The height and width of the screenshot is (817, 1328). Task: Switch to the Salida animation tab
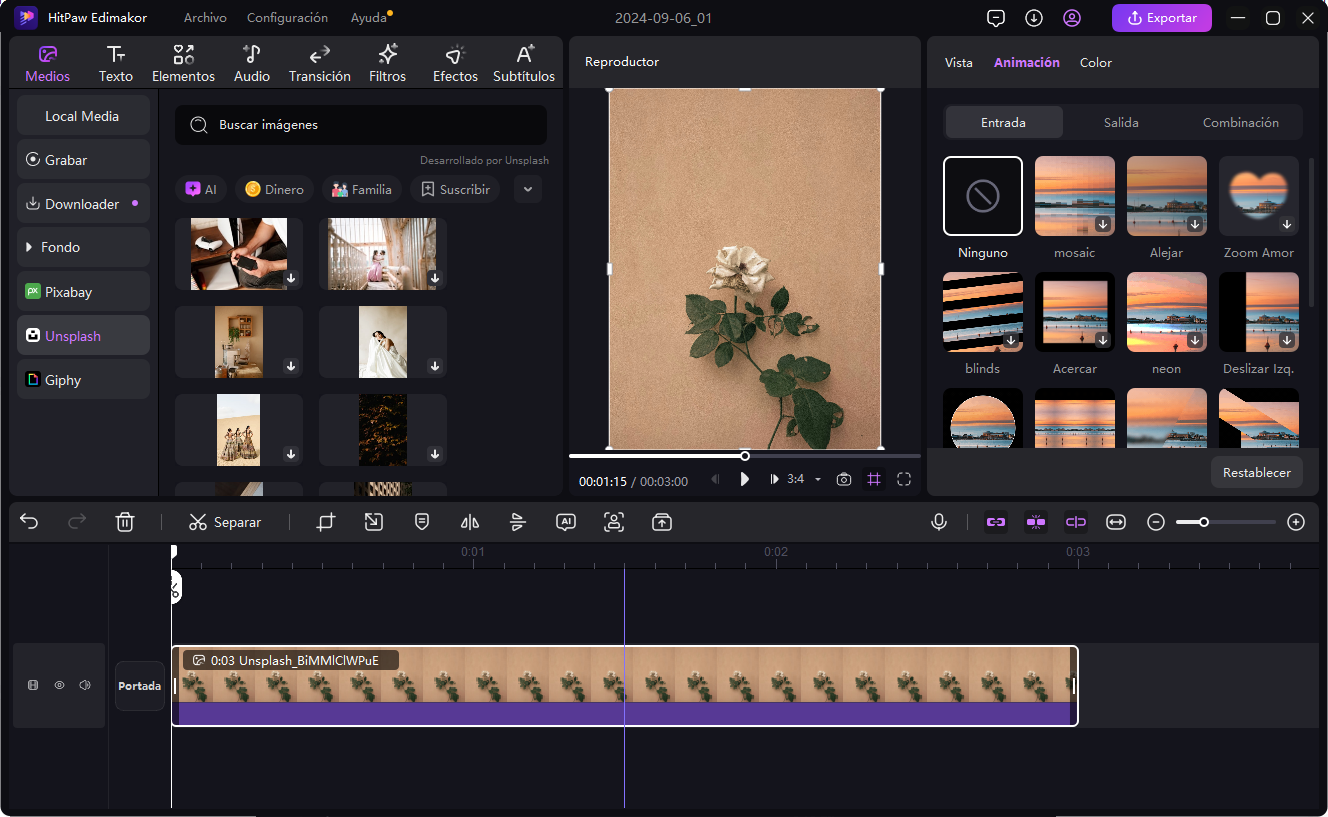click(1121, 122)
